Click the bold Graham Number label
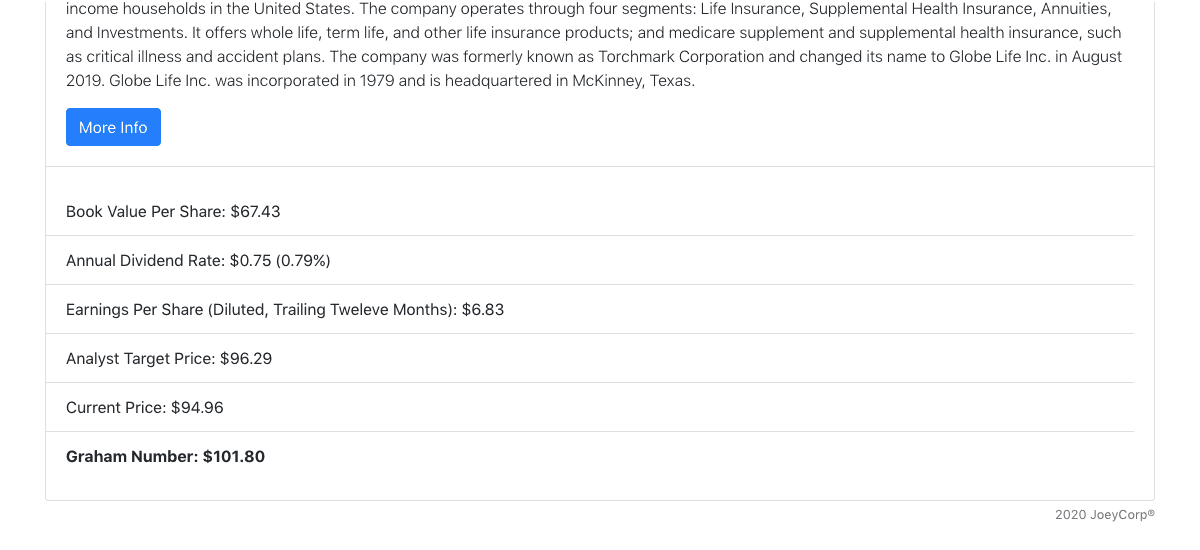Screen dimensions: 1200x550 click(132, 457)
